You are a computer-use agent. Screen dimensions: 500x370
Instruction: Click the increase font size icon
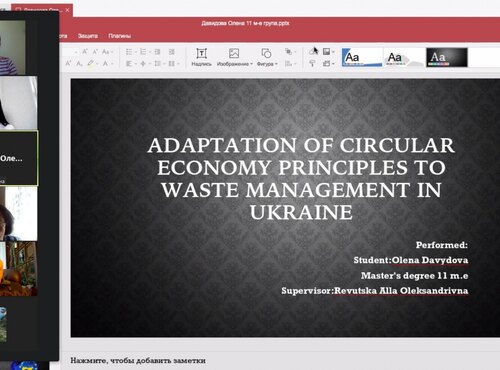85,52
